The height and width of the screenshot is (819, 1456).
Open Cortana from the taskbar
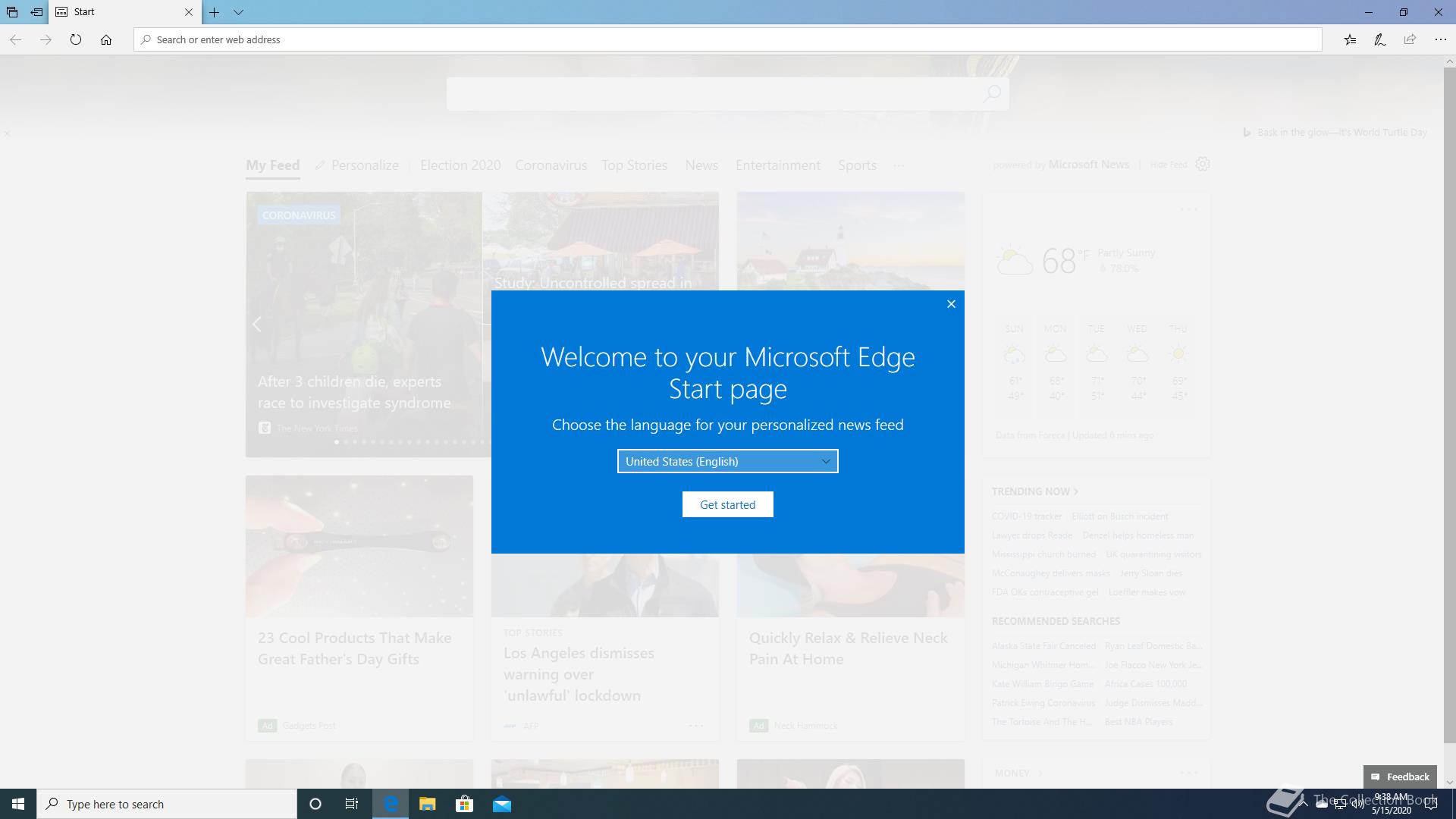pyautogui.click(x=315, y=804)
